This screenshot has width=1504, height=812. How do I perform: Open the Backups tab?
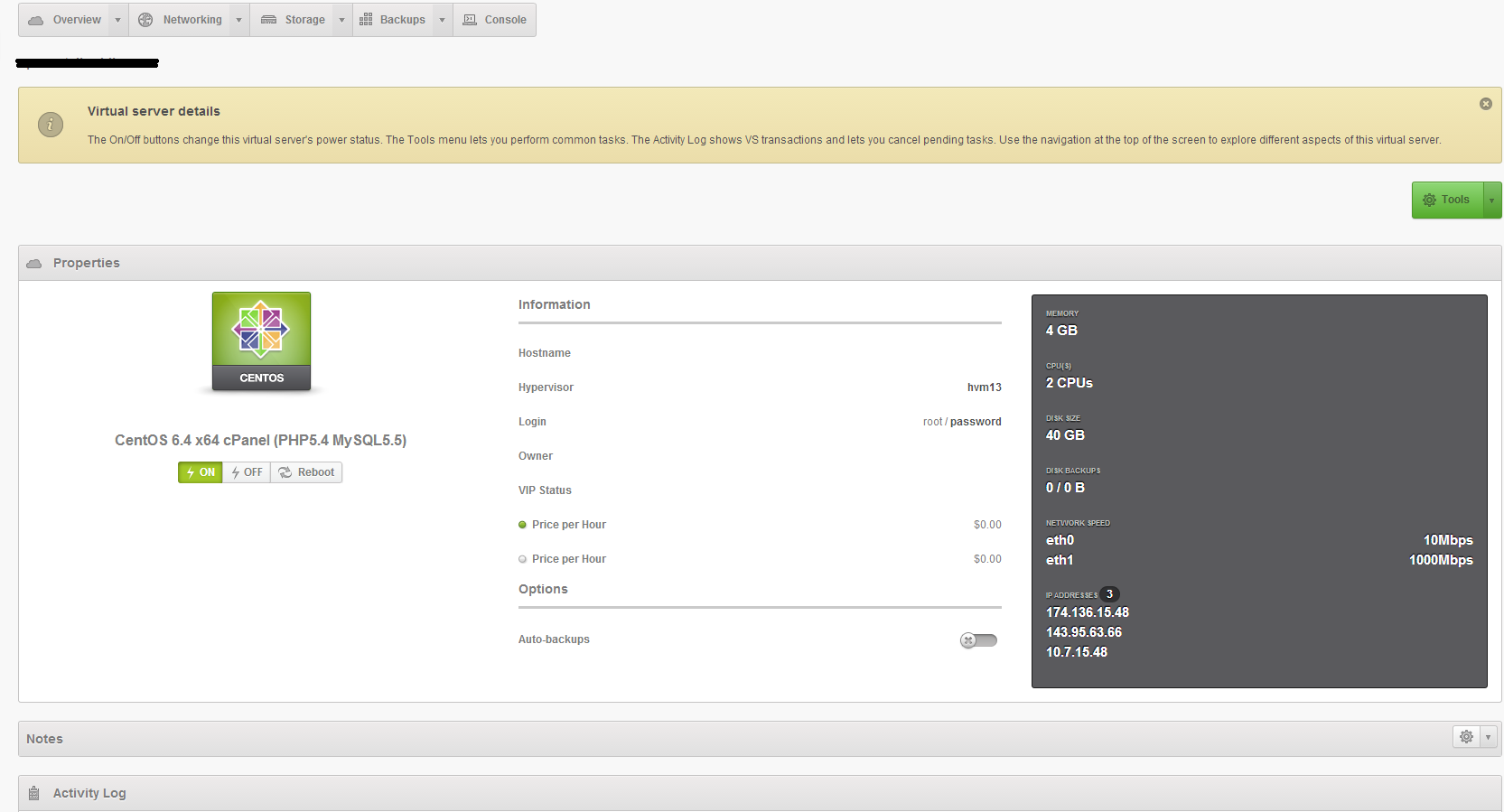[392, 20]
